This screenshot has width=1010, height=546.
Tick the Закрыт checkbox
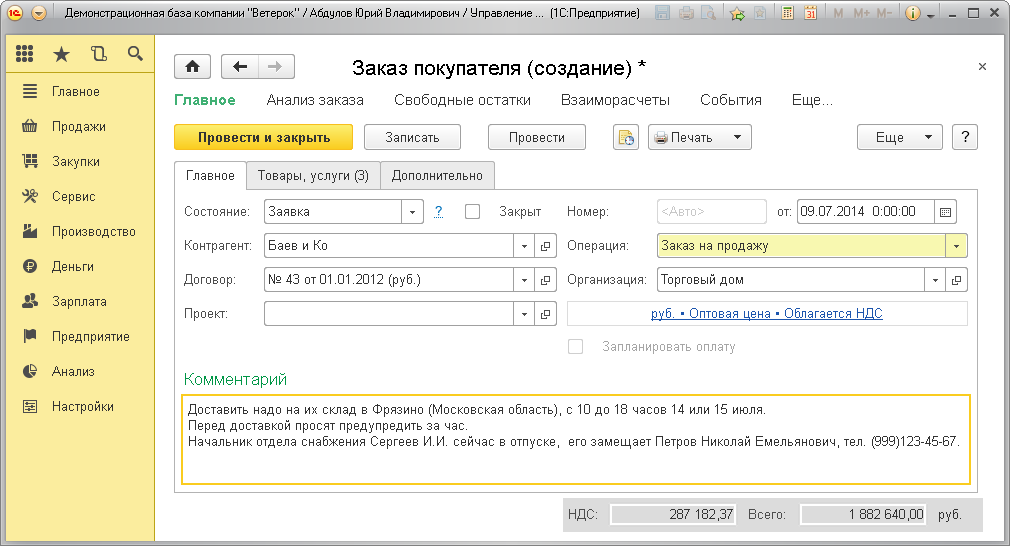coord(472,211)
